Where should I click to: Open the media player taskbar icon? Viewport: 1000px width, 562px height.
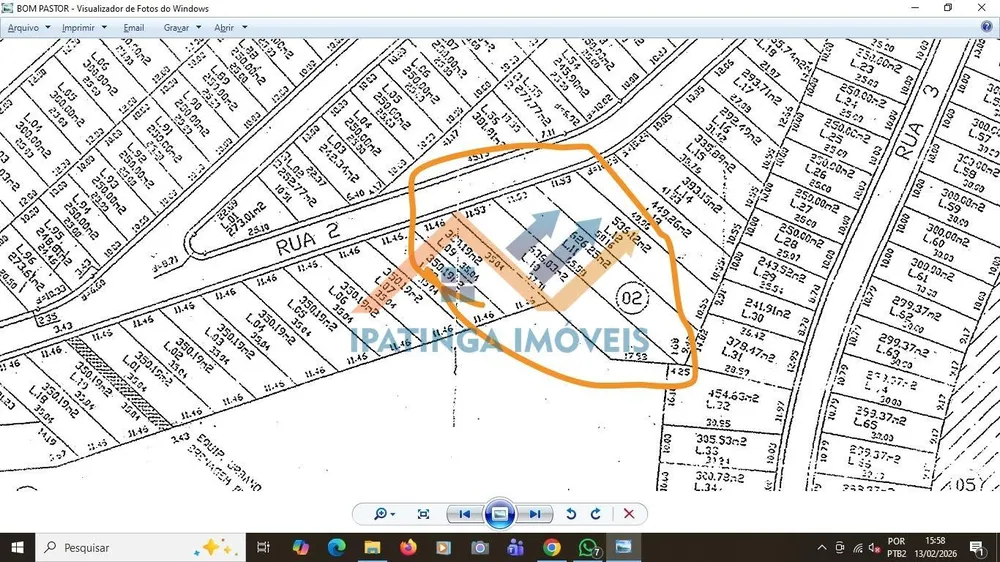pyautogui.click(x=444, y=547)
